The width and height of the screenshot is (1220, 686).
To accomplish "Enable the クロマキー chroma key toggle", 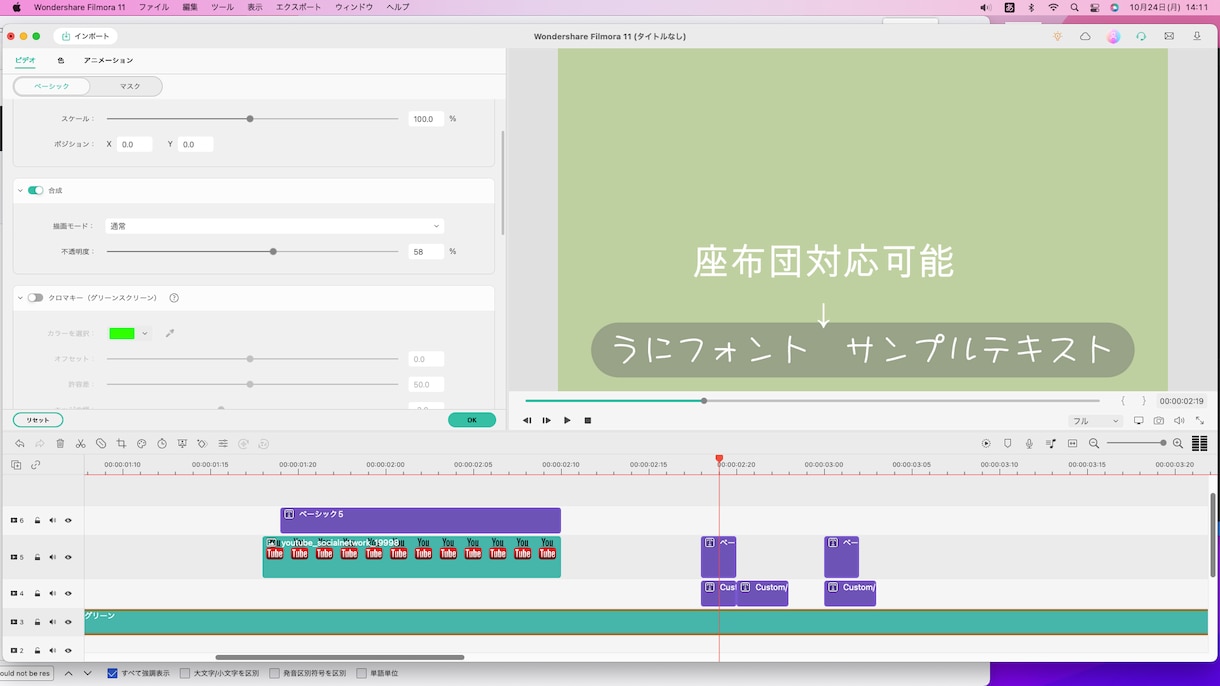I will point(36,298).
